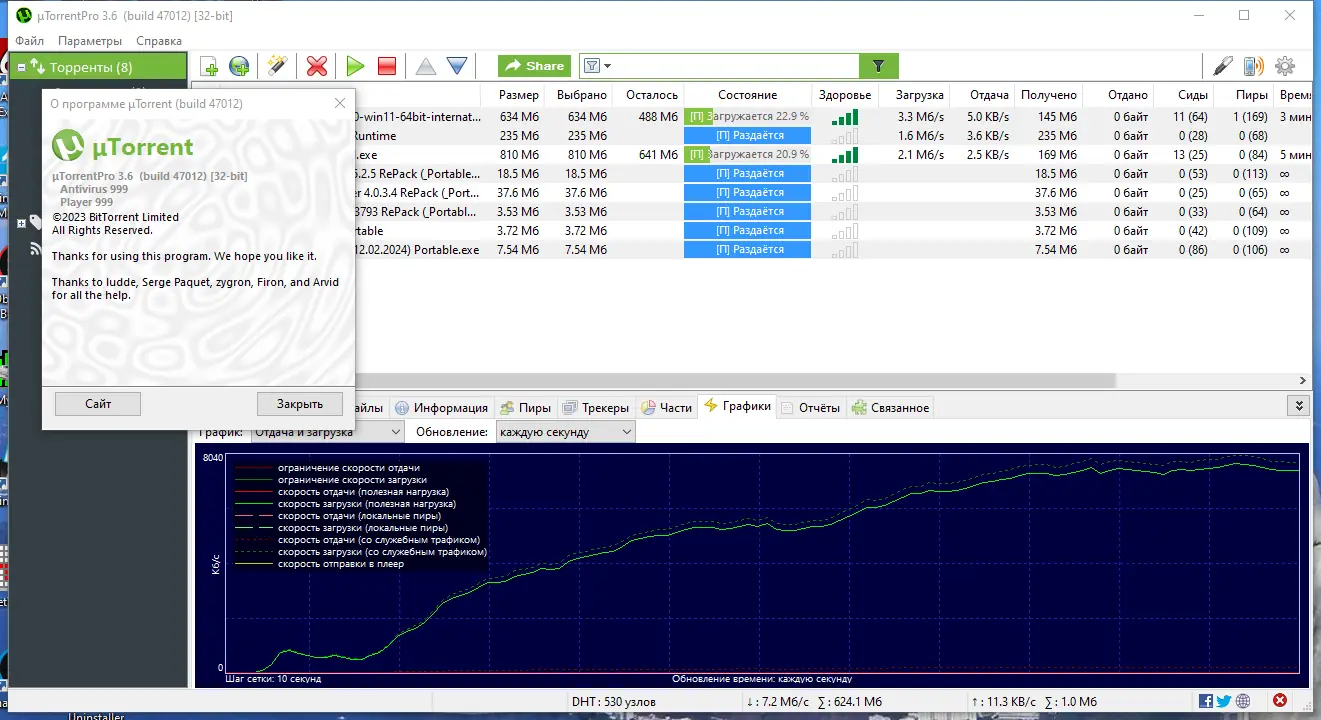The width and height of the screenshot is (1321, 720).
Task: Click the Загружается 20.9 % progress bar
Action: tap(747, 155)
